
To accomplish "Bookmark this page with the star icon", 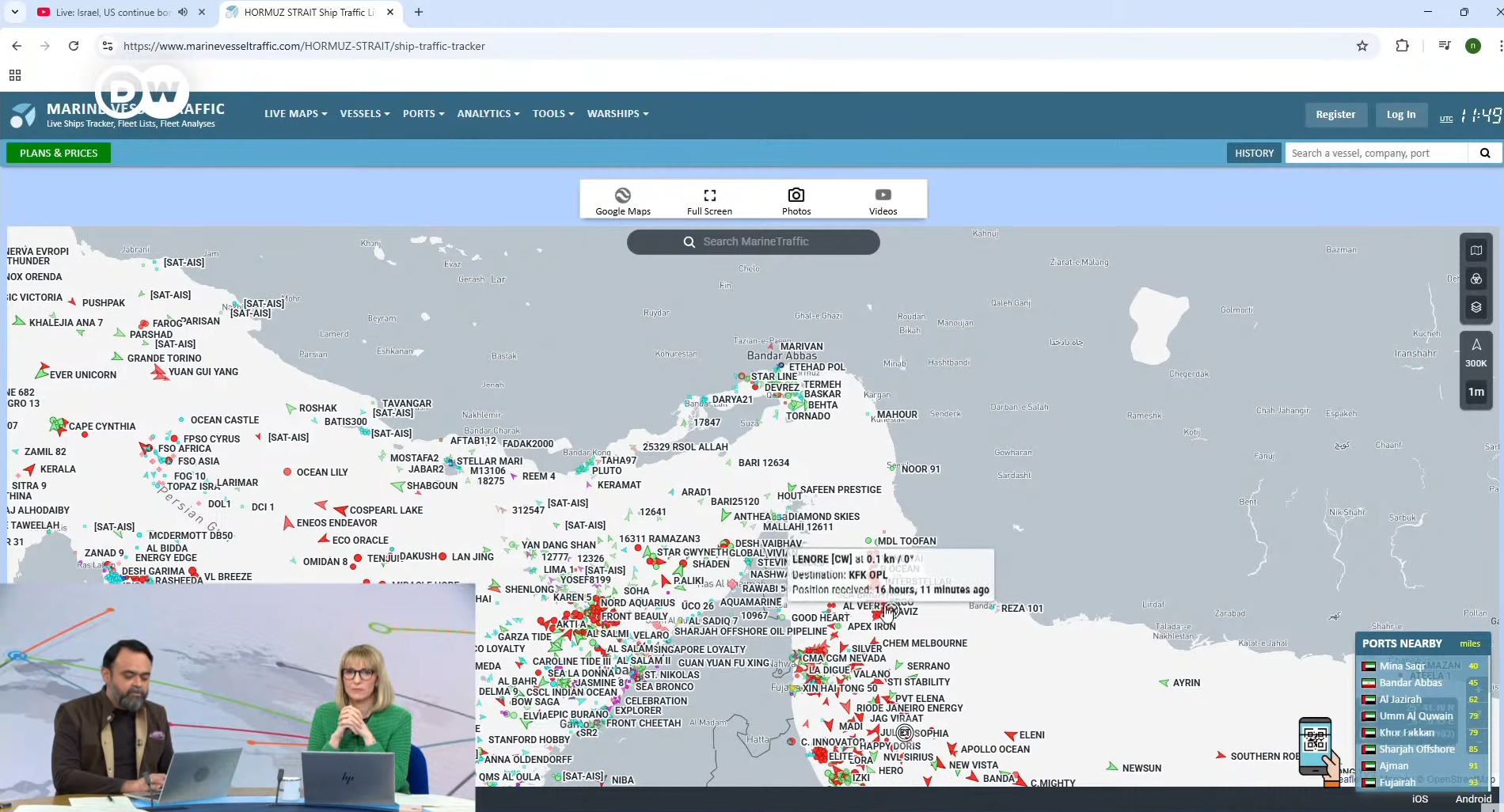I will coord(1362,46).
